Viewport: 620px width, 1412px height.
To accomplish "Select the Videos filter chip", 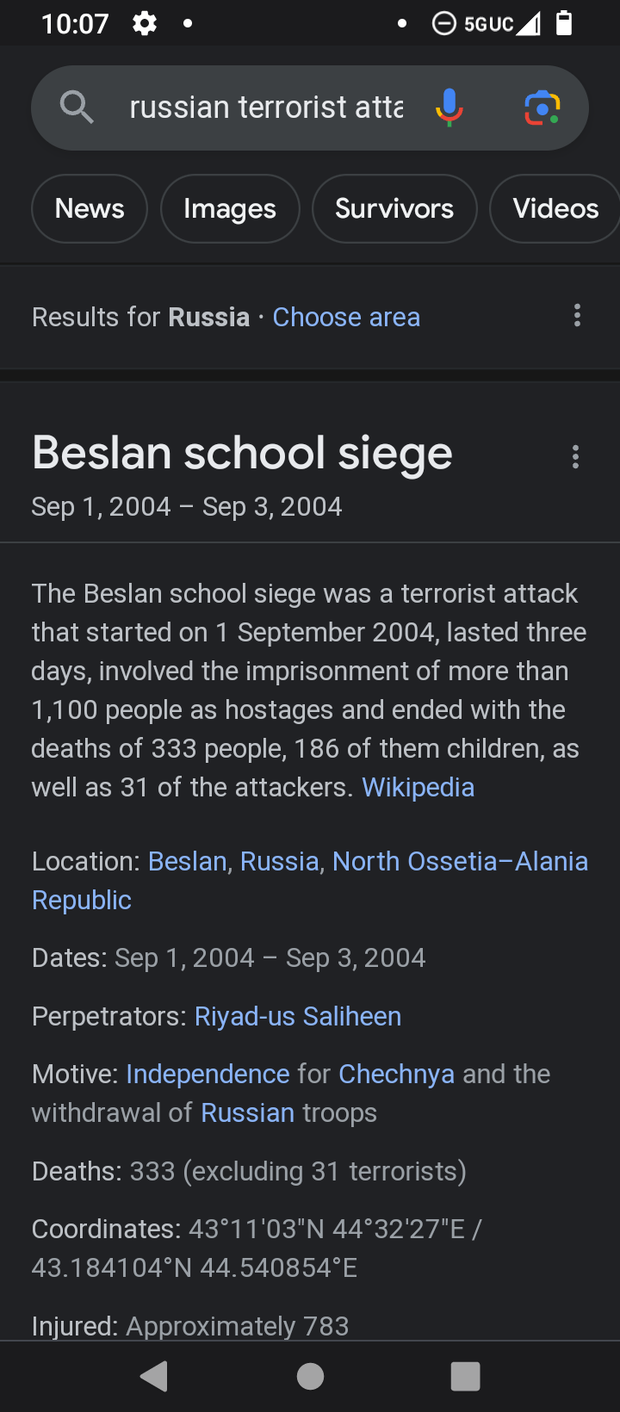I will click(x=555, y=208).
